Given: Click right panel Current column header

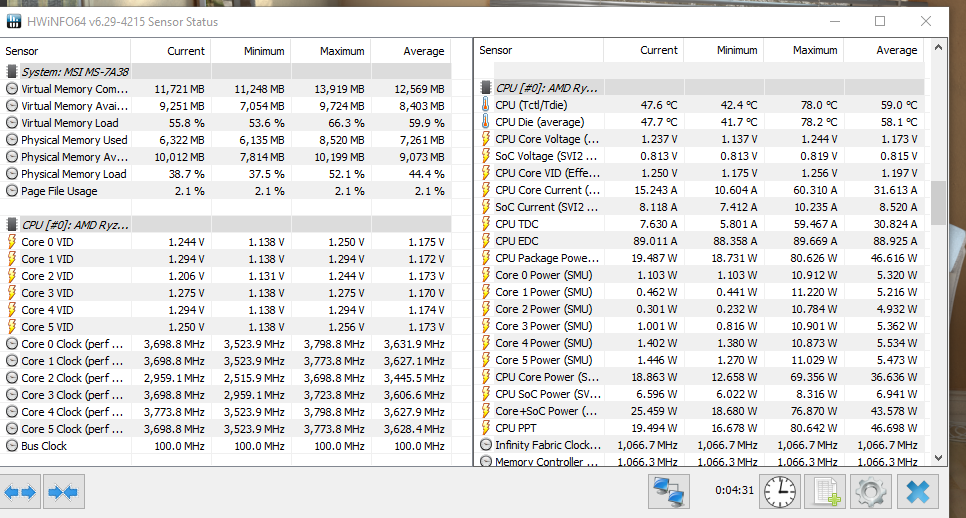Looking at the screenshot, I should pyautogui.click(x=644, y=51).
